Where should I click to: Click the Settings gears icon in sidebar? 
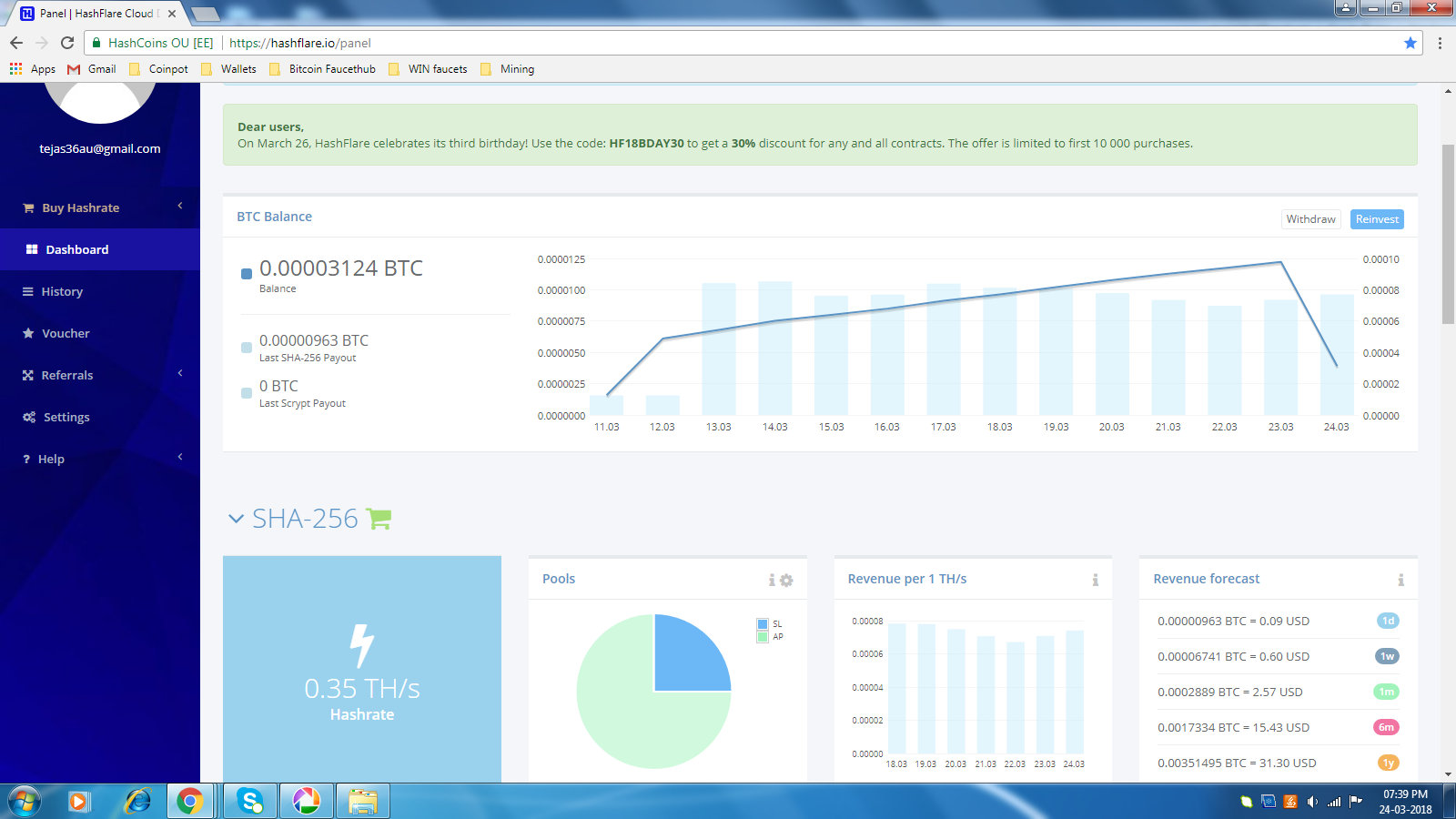(29, 417)
